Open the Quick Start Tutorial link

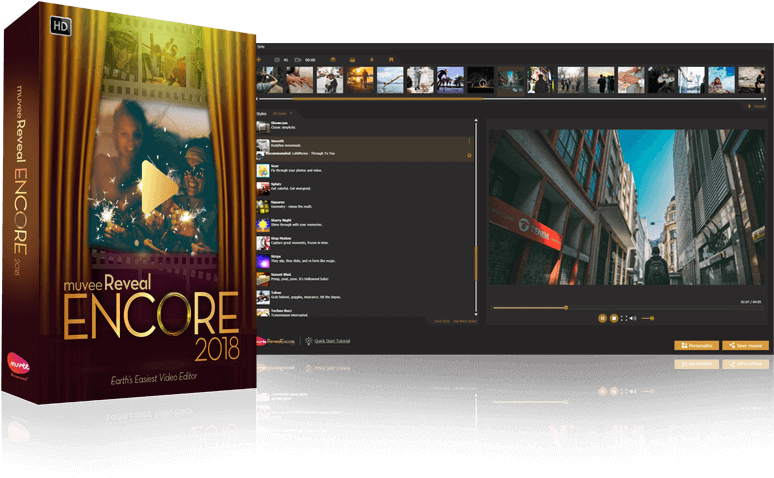pyautogui.click(x=332, y=341)
